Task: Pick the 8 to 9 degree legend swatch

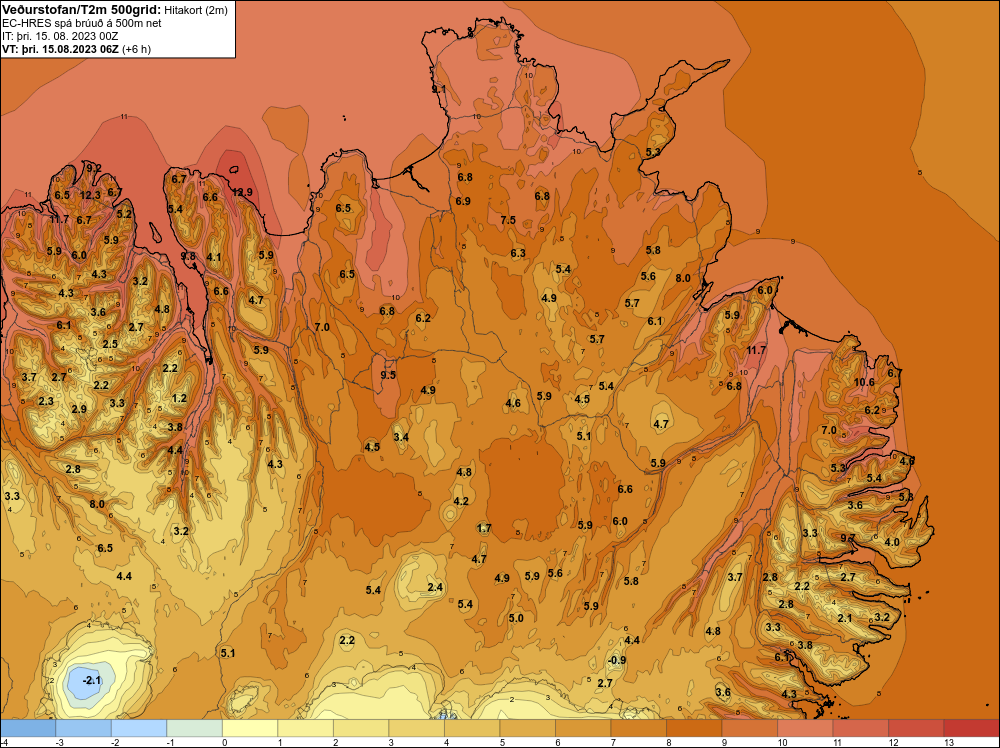Action: 694,728
